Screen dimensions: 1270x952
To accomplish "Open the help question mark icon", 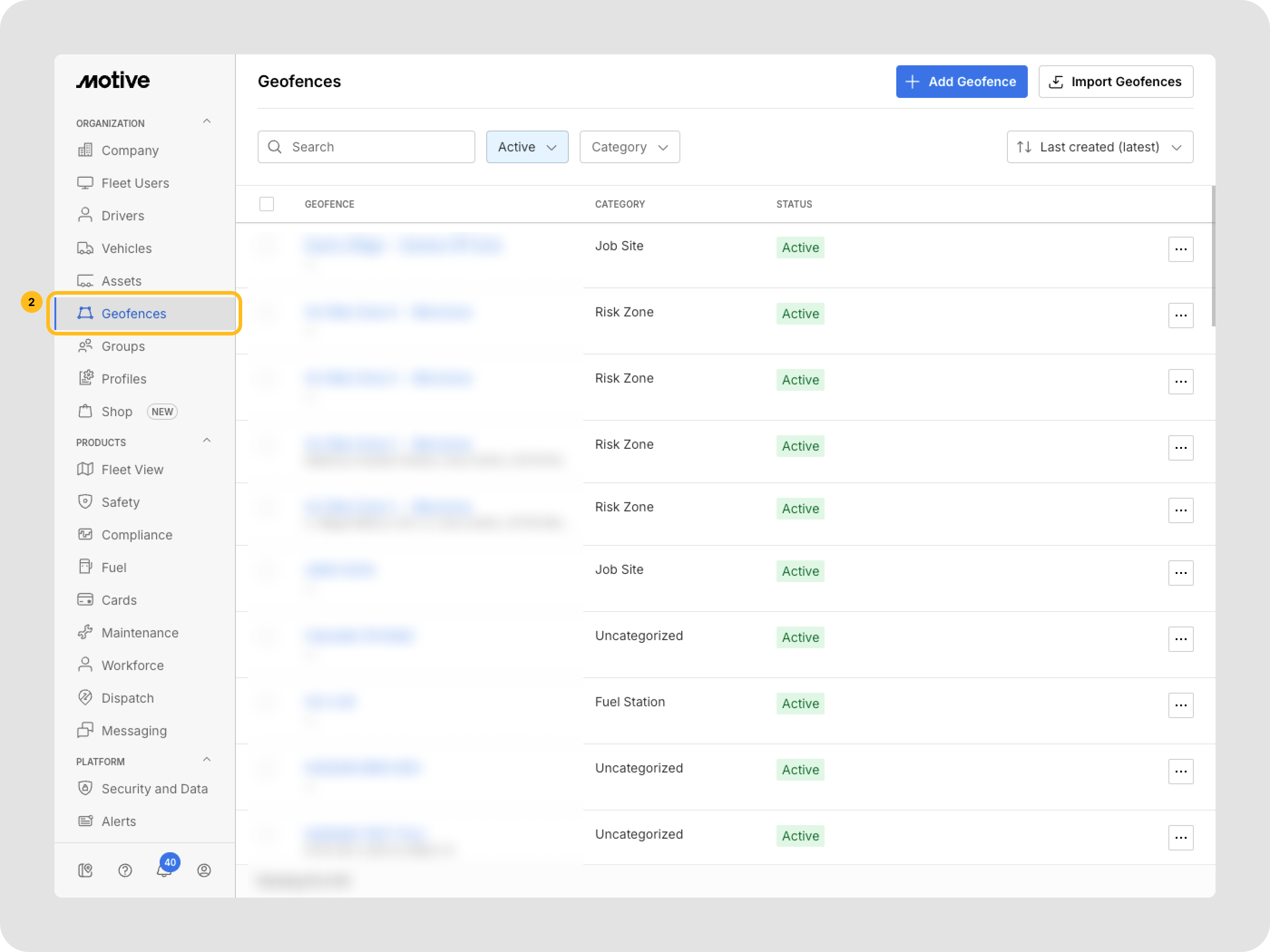I will [125, 870].
